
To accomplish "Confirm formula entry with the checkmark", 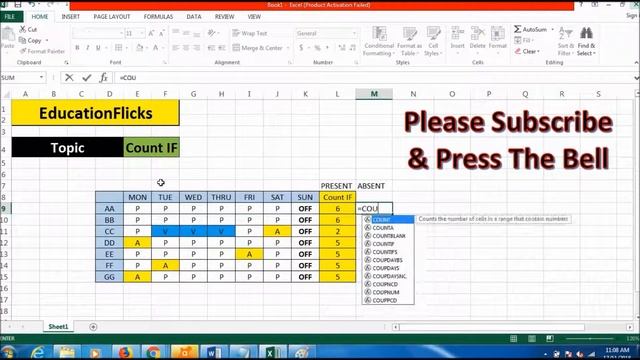I will coord(86,78).
